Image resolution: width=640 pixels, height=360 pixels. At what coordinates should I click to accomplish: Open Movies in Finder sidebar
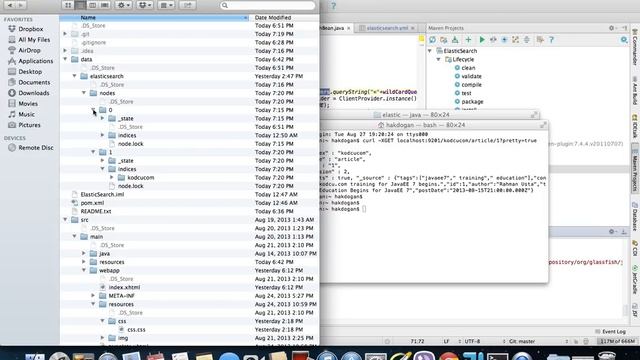click(23, 104)
